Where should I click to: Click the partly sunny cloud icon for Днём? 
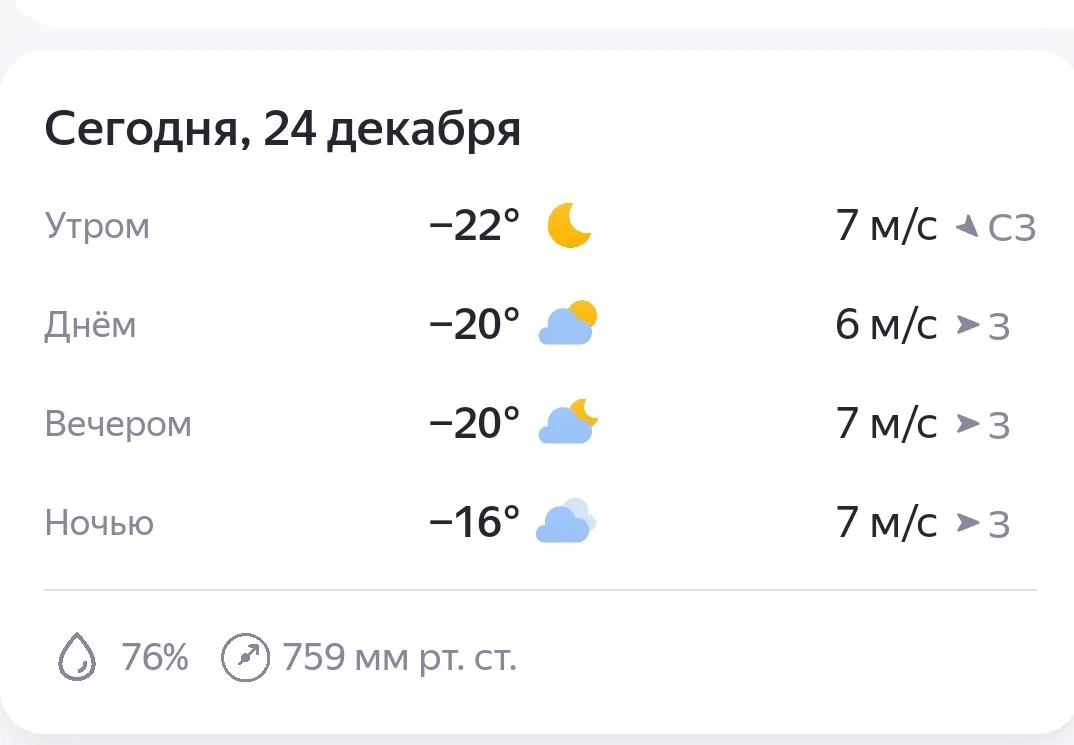click(568, 324)
